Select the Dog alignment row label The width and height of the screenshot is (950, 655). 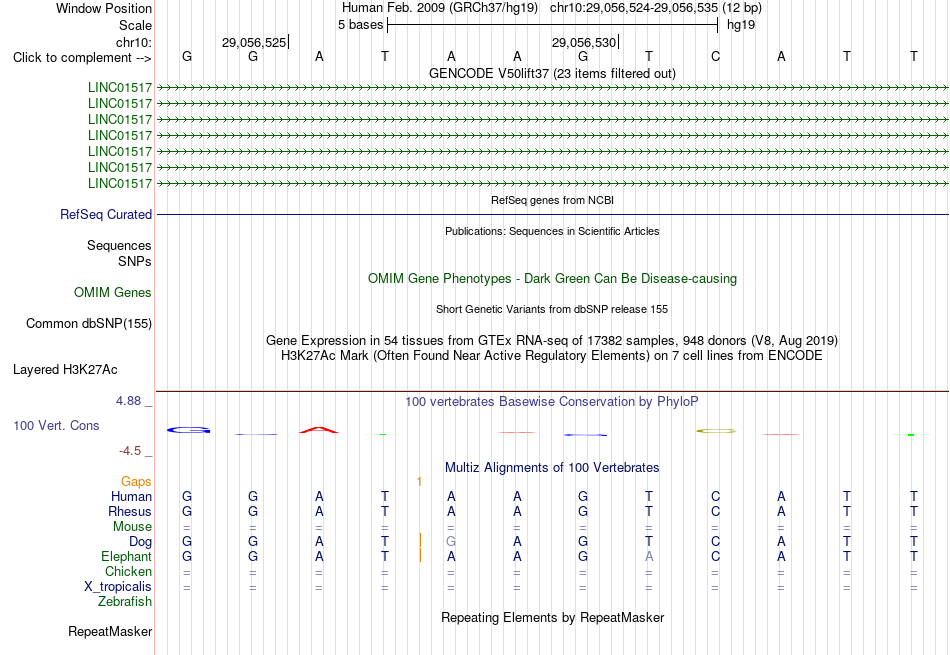tap(140, 542)
